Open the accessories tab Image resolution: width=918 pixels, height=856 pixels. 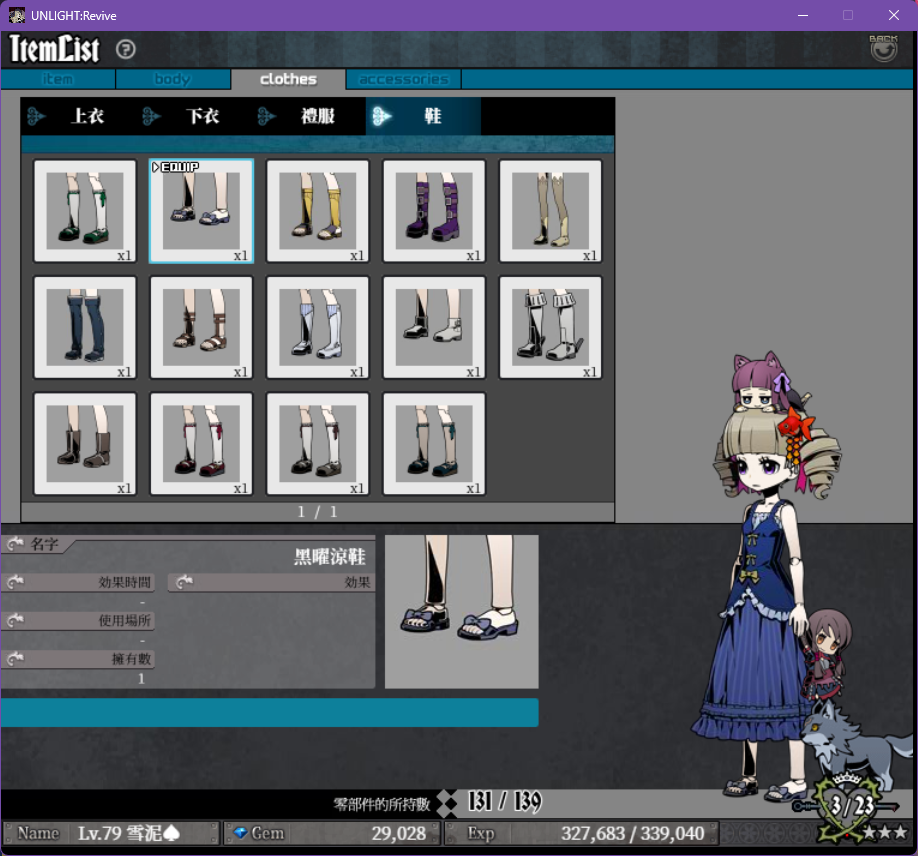pos(403,79)
